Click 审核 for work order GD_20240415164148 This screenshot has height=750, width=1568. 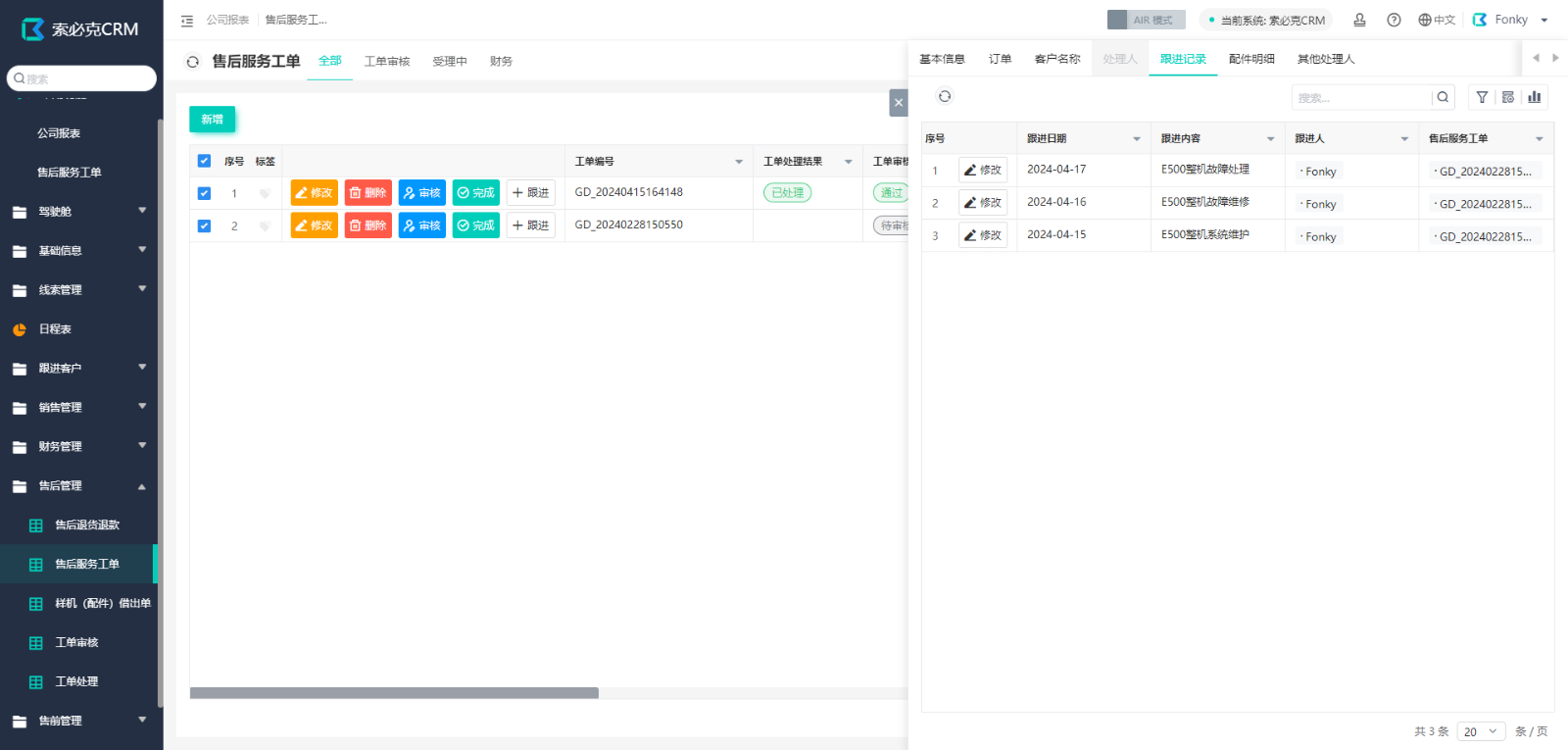point(422,193)
